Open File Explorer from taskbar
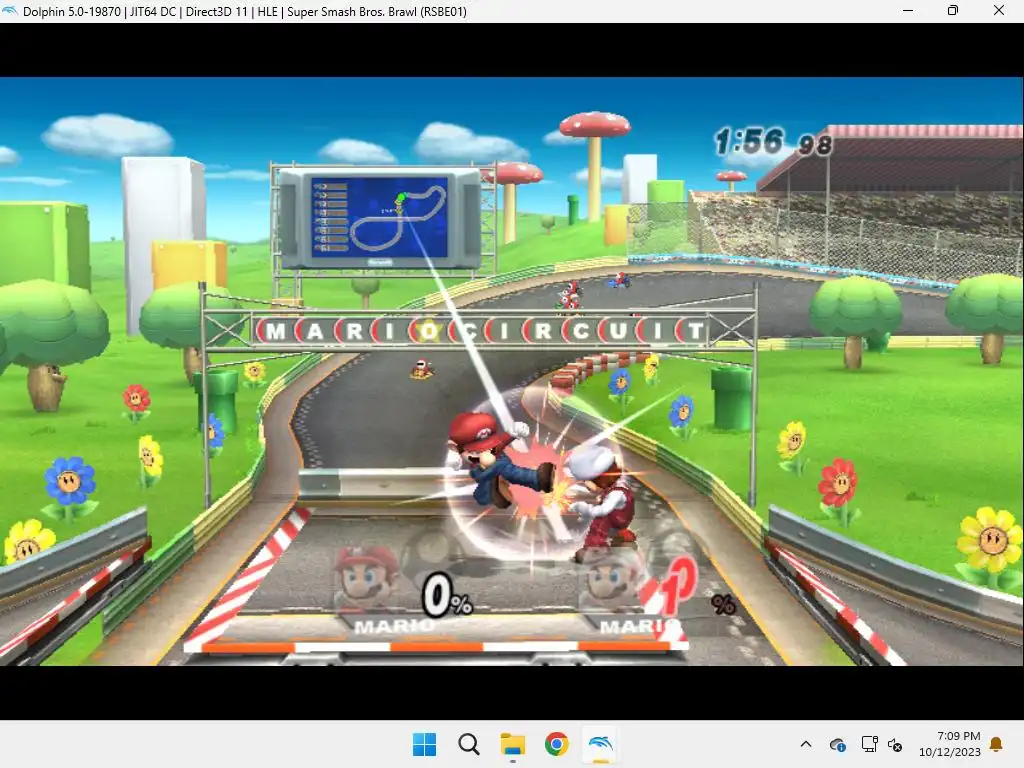 tap(513, 744)
